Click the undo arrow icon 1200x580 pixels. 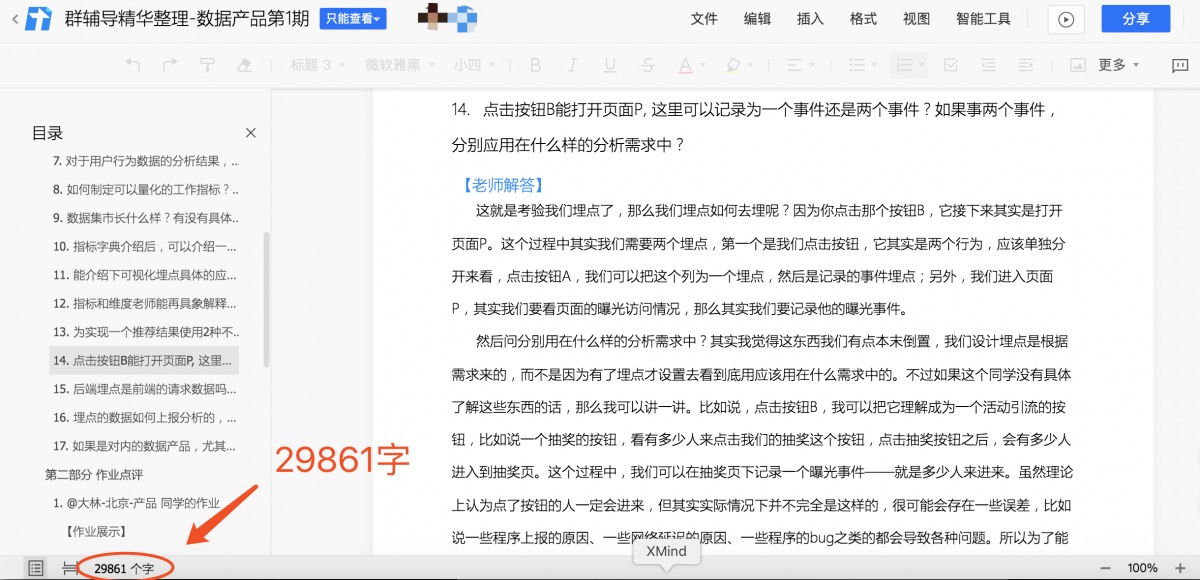pos(133,65)
